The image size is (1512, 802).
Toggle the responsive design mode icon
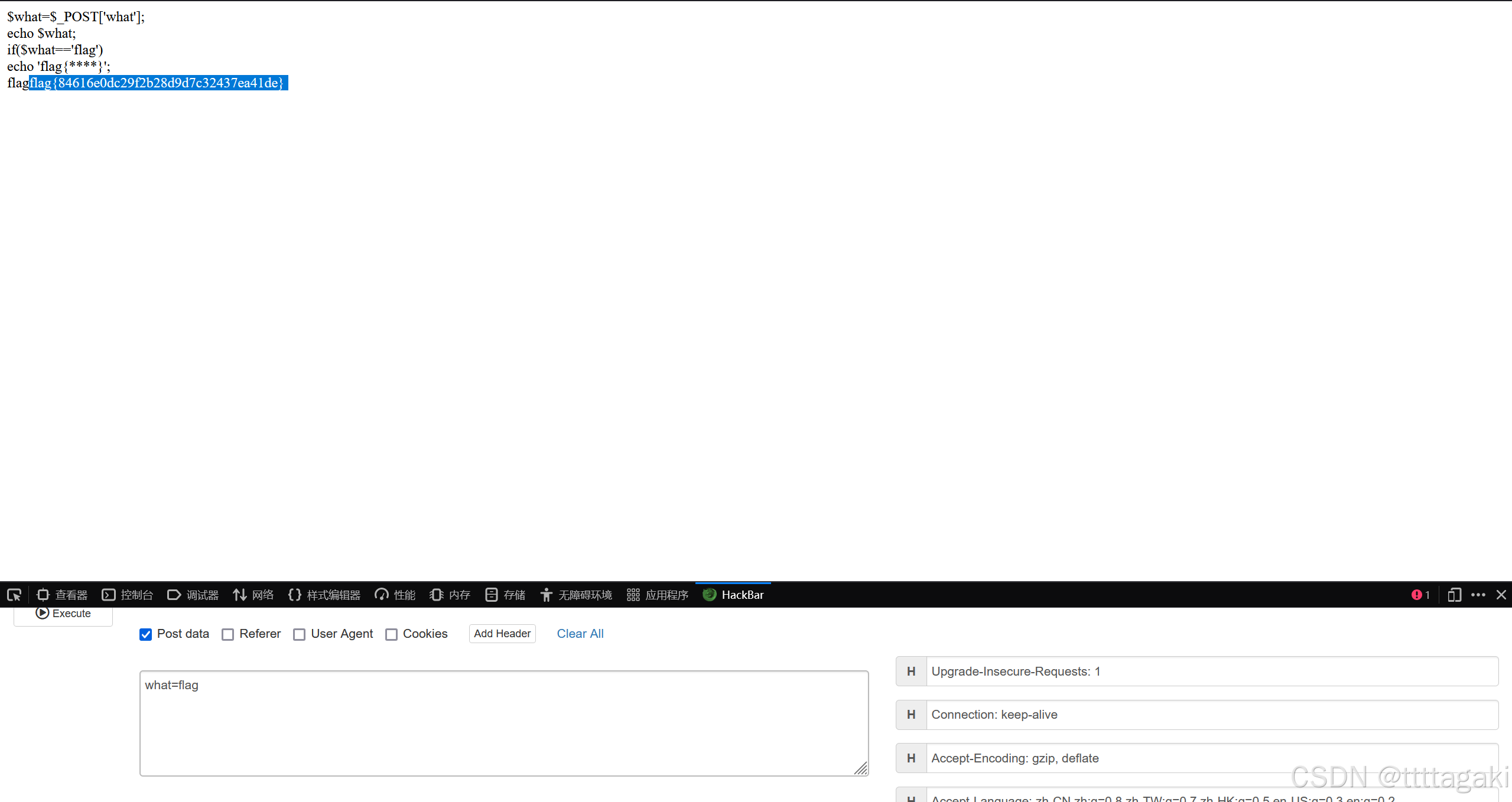coord(1454,595)
